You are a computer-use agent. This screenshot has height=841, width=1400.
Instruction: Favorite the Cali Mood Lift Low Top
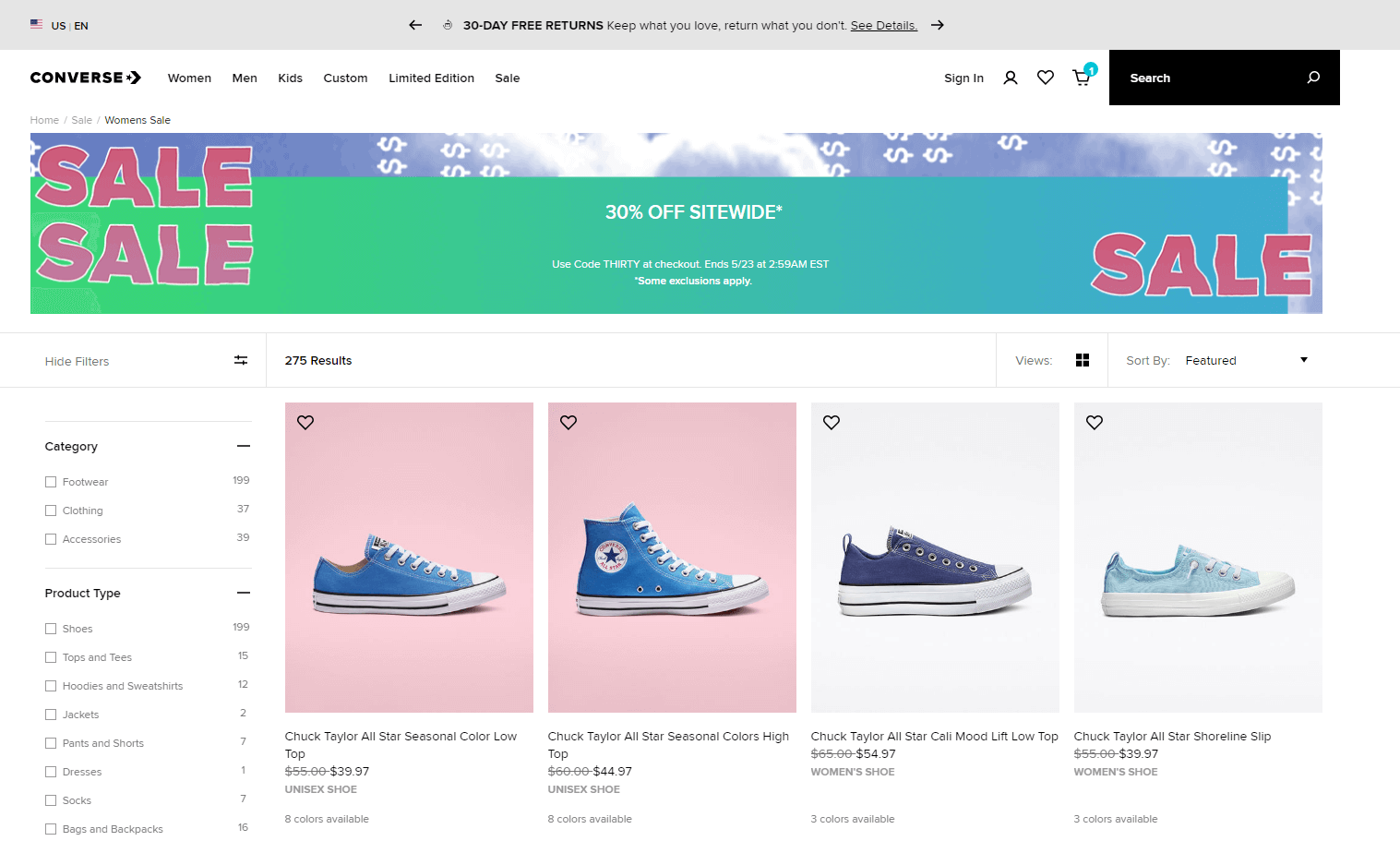[832, 422]
